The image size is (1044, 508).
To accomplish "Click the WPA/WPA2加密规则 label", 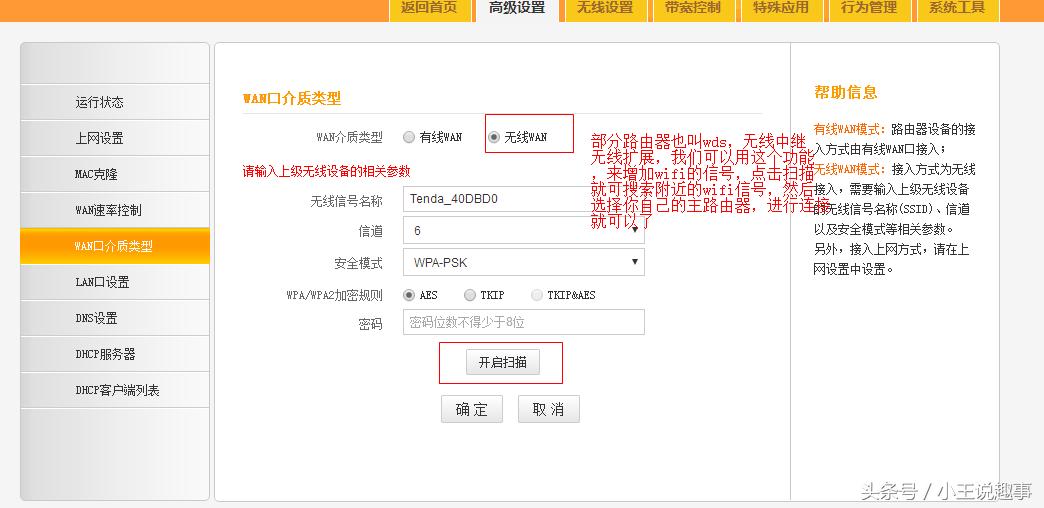I will click(334, 295).
